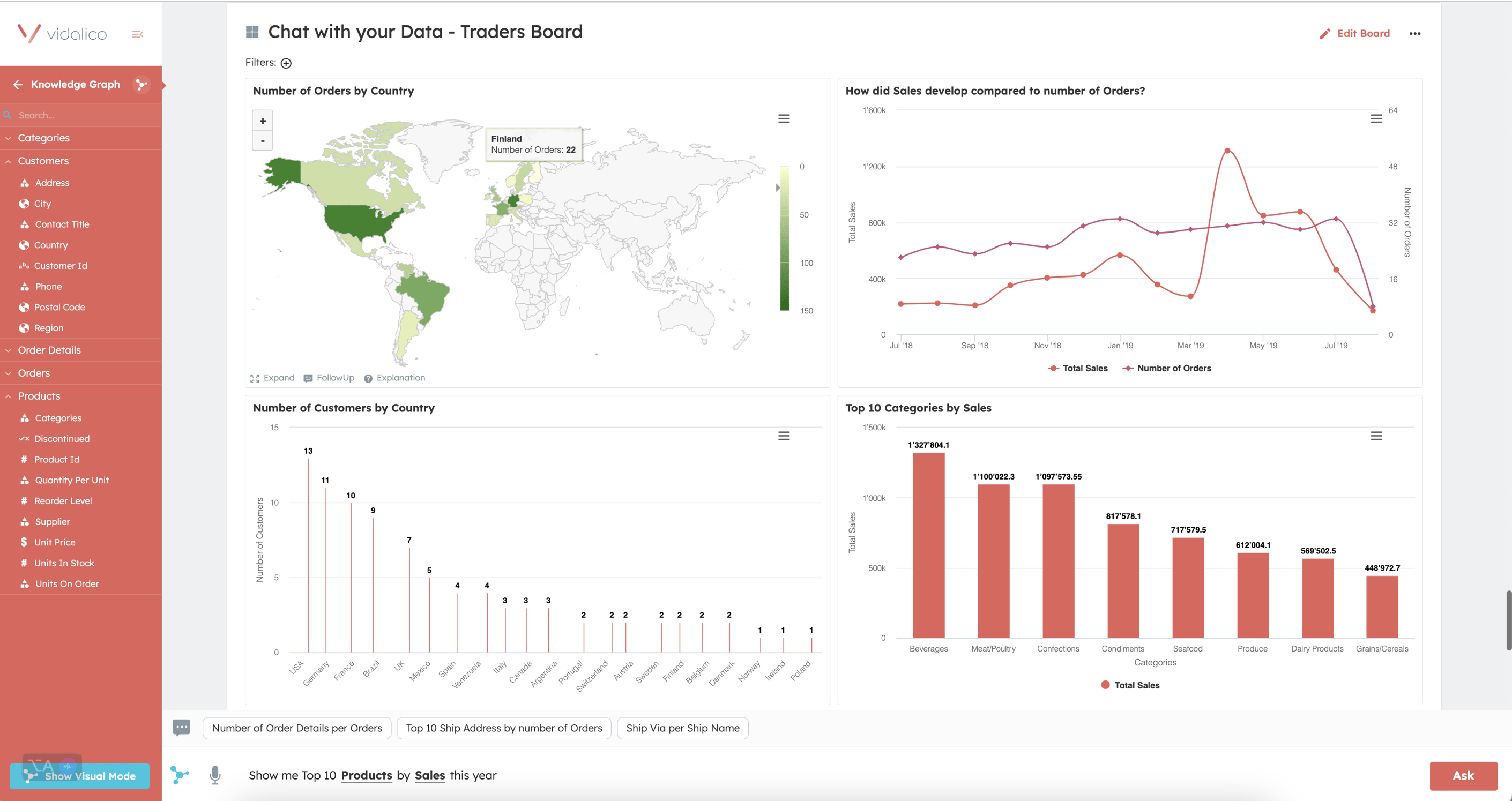1512x801 pixels.
Task: Click the Filters add button
Action: coord(286,63)
